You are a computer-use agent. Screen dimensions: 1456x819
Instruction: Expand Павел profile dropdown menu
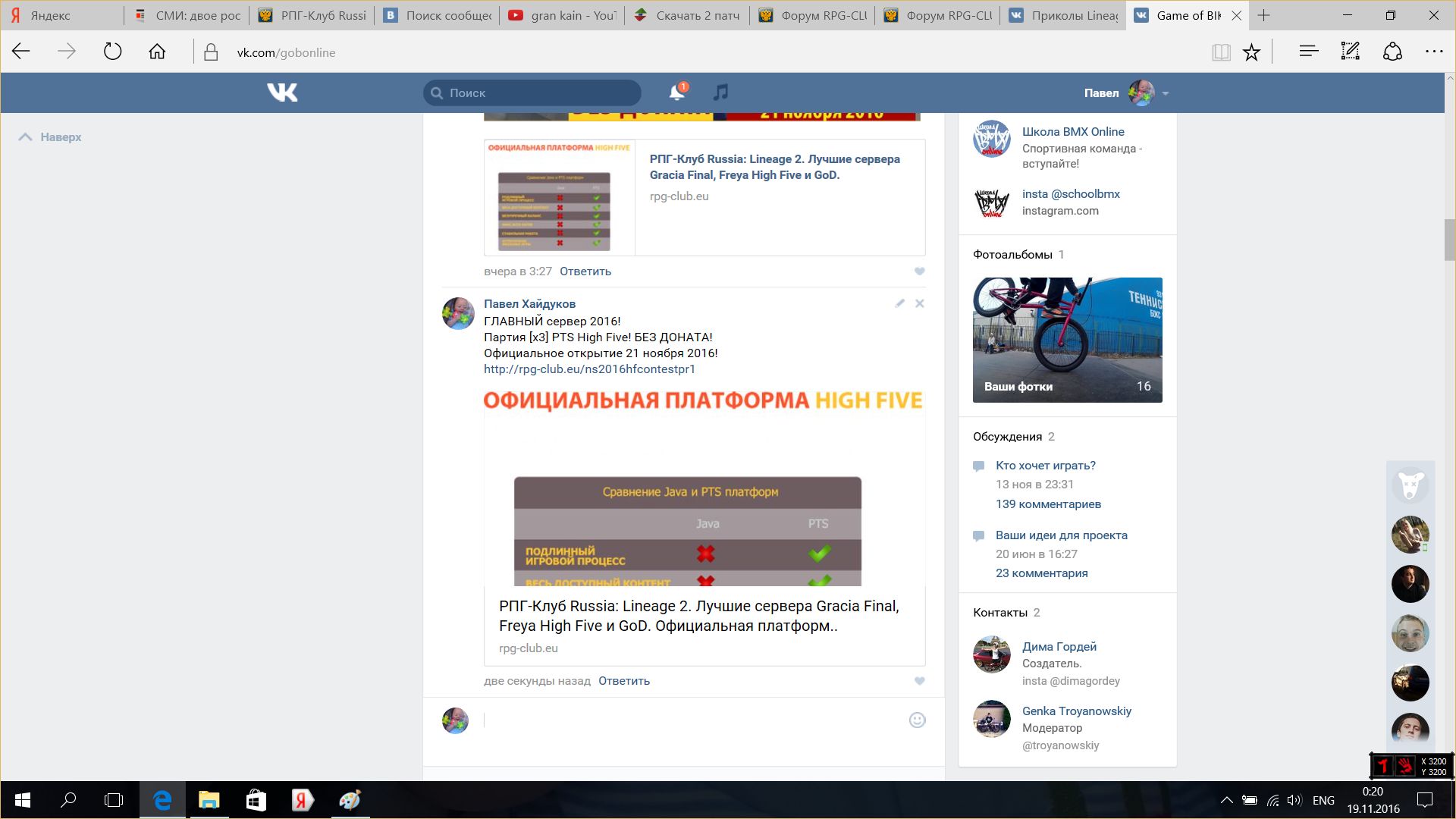pos(1166,93)
